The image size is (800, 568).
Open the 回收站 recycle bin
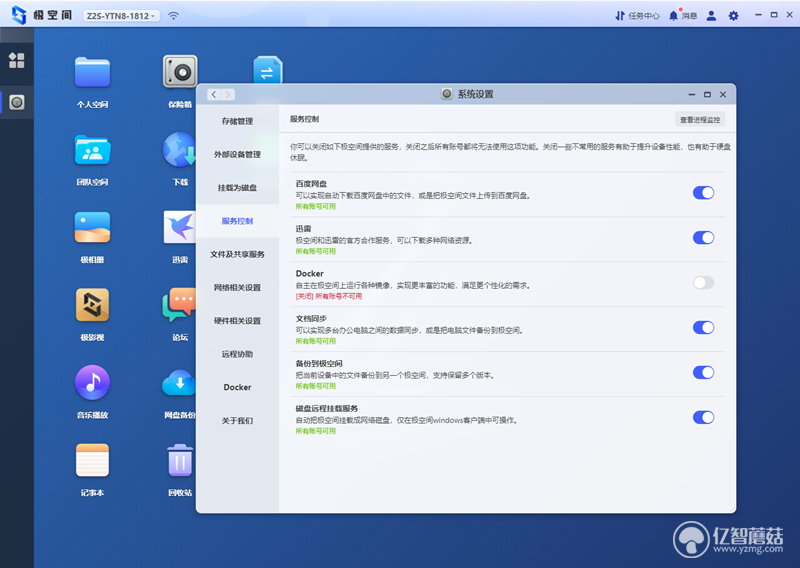tap(180, 460)
